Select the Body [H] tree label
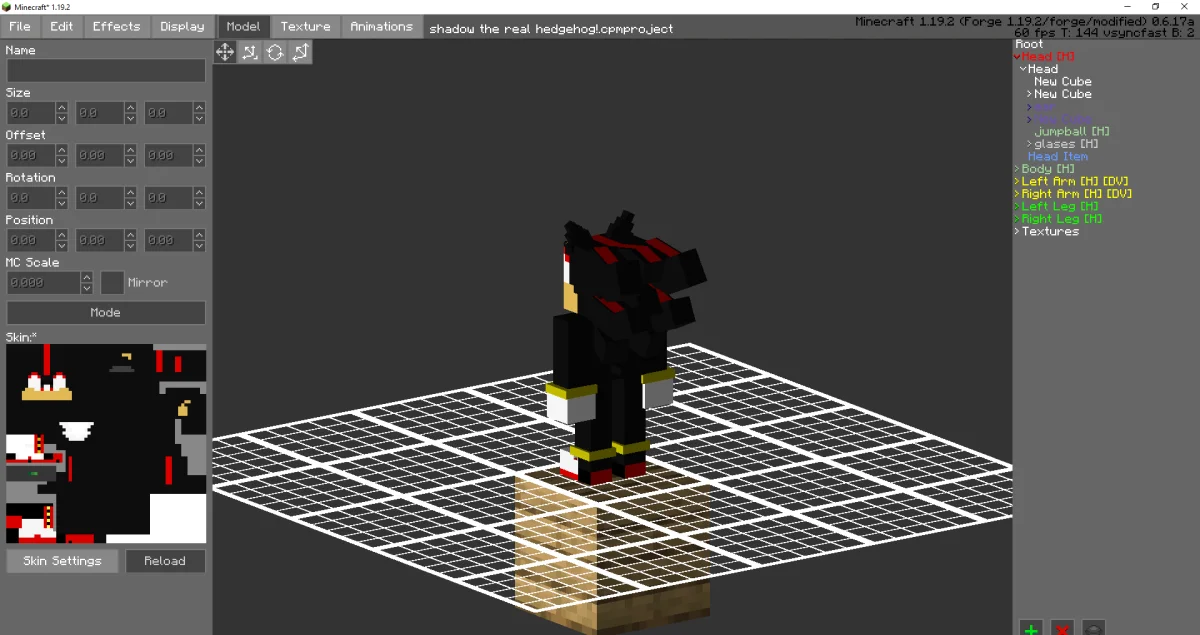Viewport: 1200px width, 635px height. click(x=1048, y=169)
